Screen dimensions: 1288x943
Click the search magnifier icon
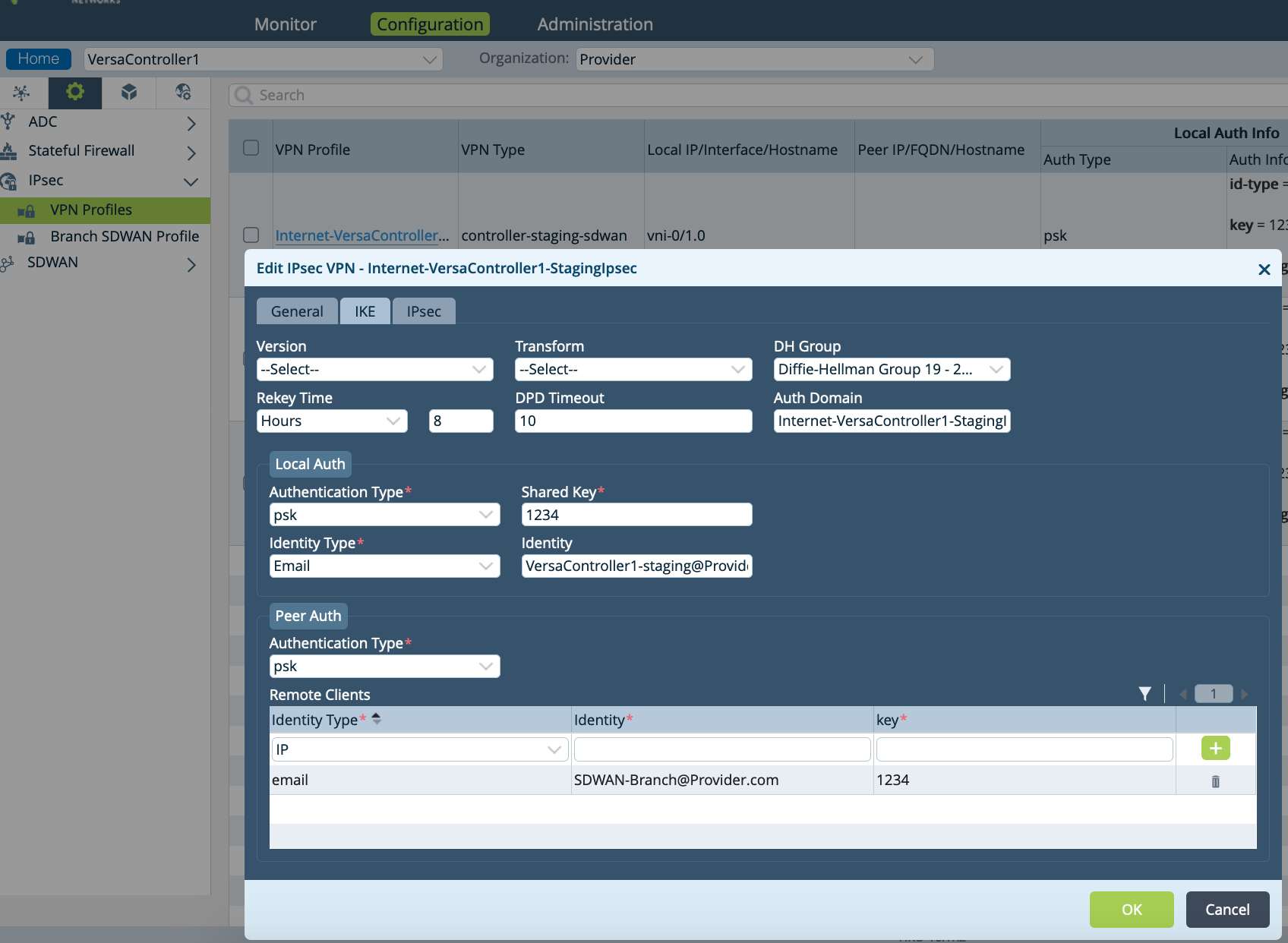point(244,95)
